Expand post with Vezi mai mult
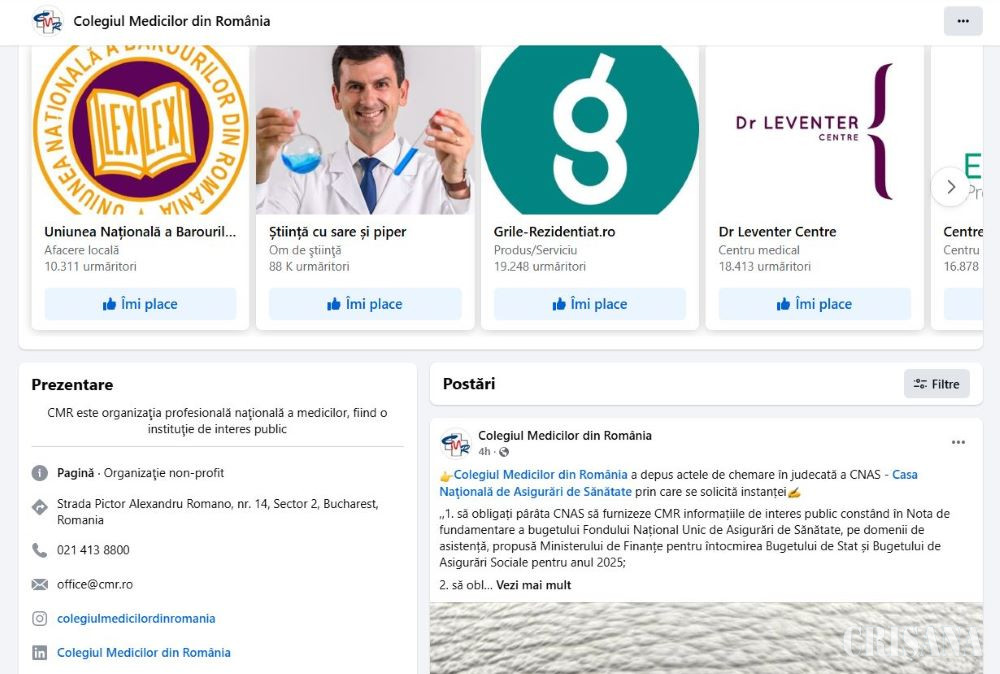Screen dimensions: 1000x674 [x=533, y=585]
